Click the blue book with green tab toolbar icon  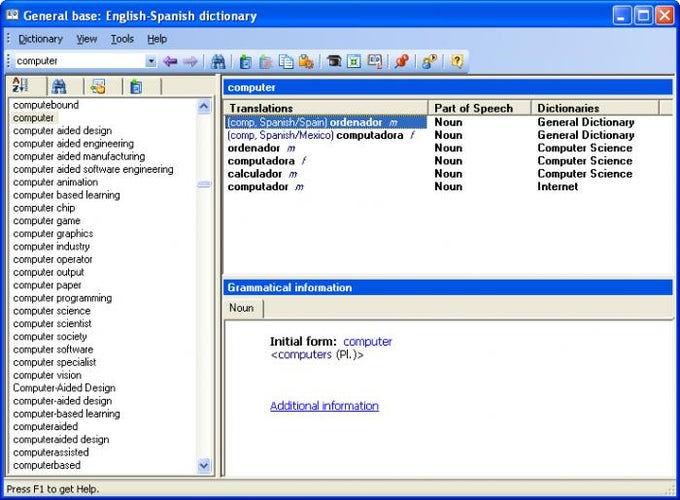pyautogui.click(x=245, y=62)
